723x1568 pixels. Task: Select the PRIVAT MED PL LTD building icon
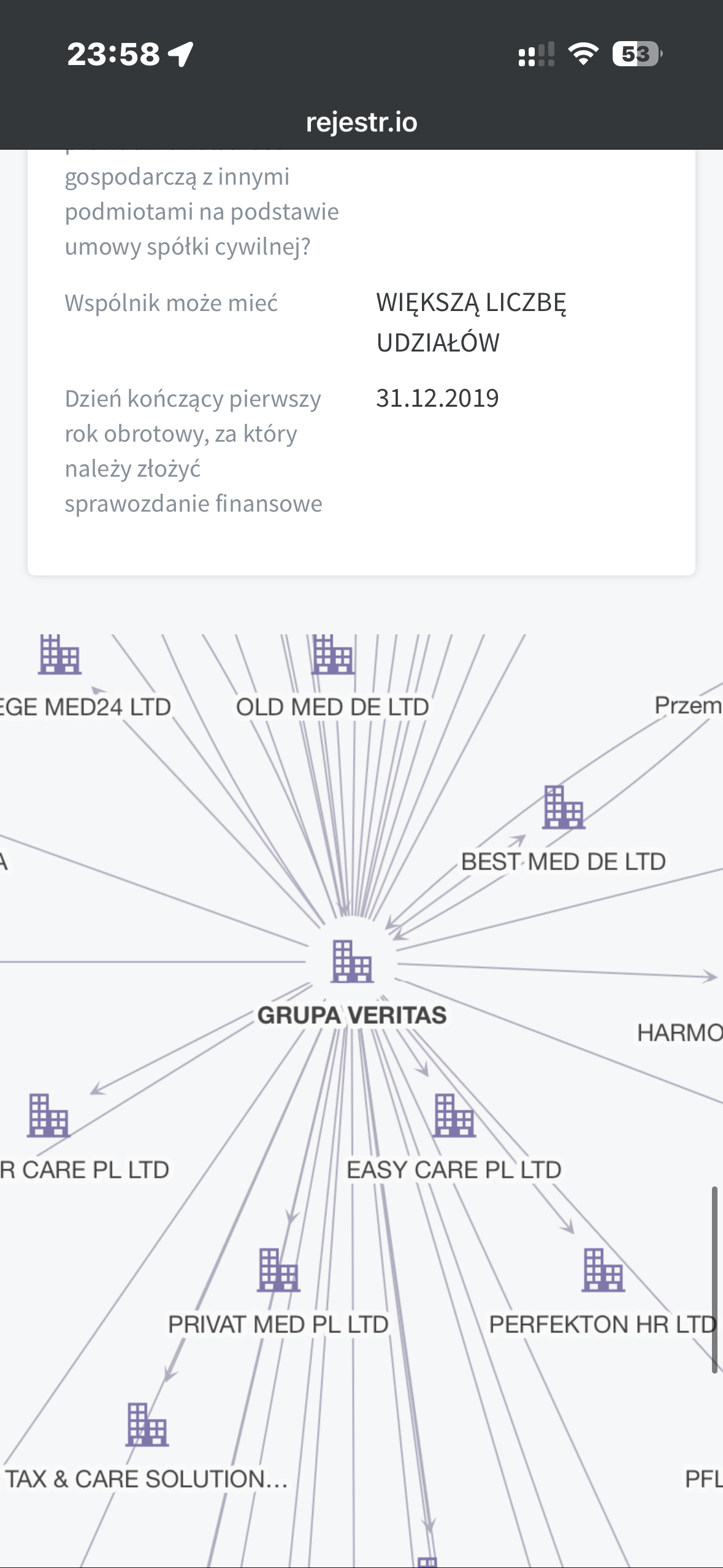pyautogui.click(x=279, y=1270)
